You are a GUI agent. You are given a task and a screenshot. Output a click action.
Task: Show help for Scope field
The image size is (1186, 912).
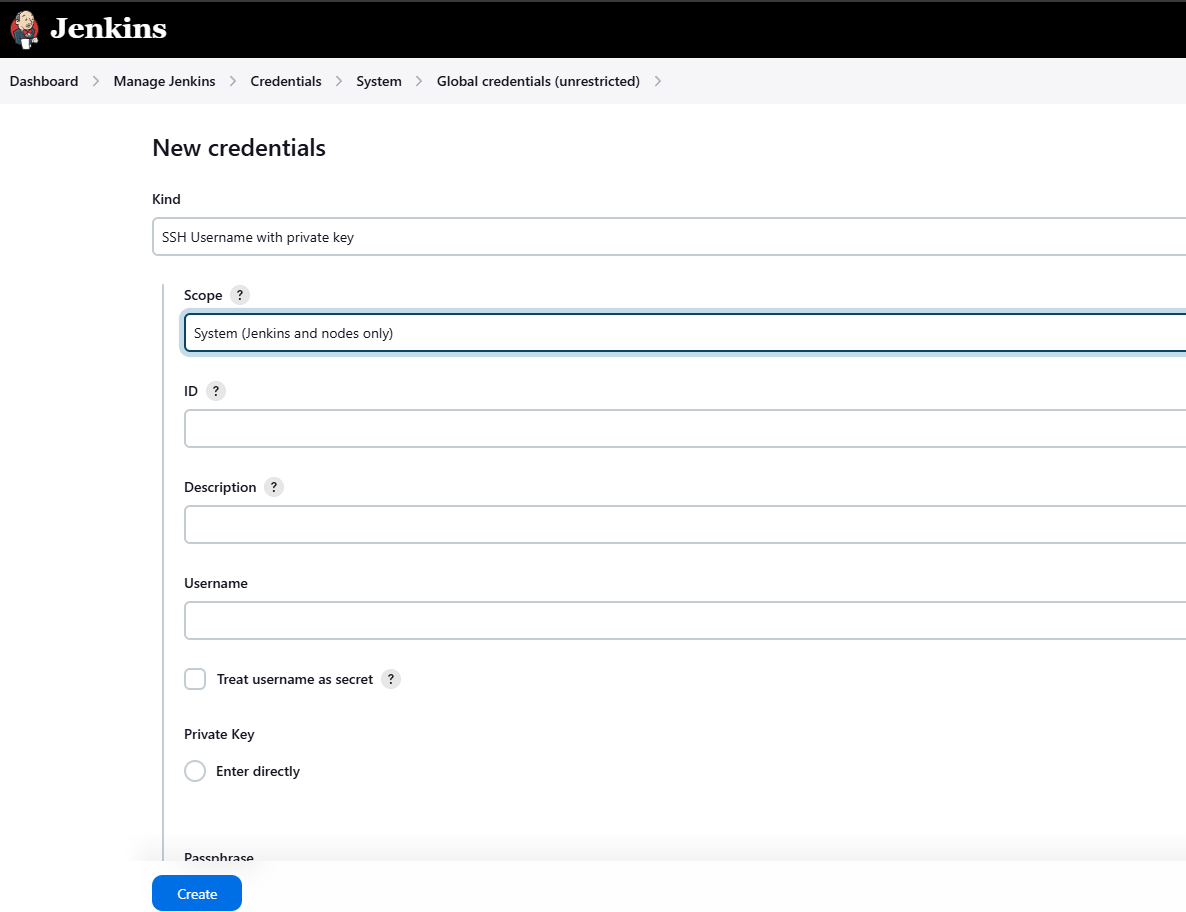click(x=240, y=295)
